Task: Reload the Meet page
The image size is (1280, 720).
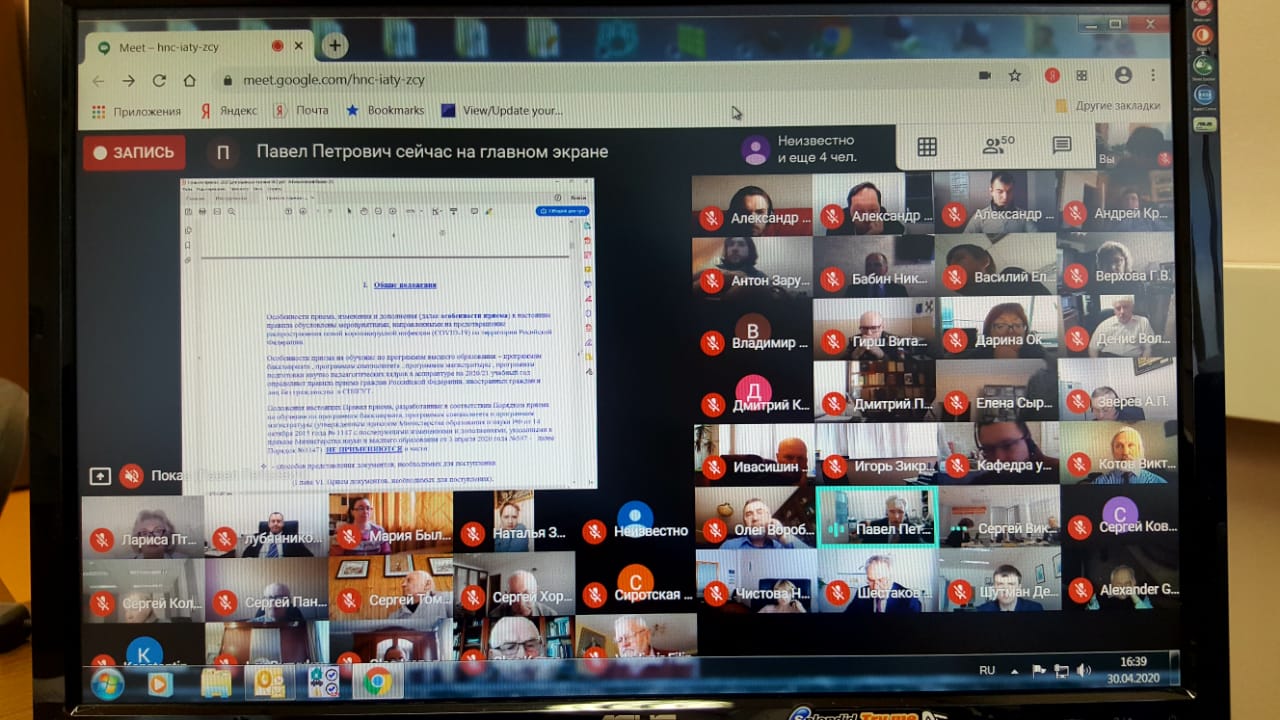Action: tap(159, 81)
